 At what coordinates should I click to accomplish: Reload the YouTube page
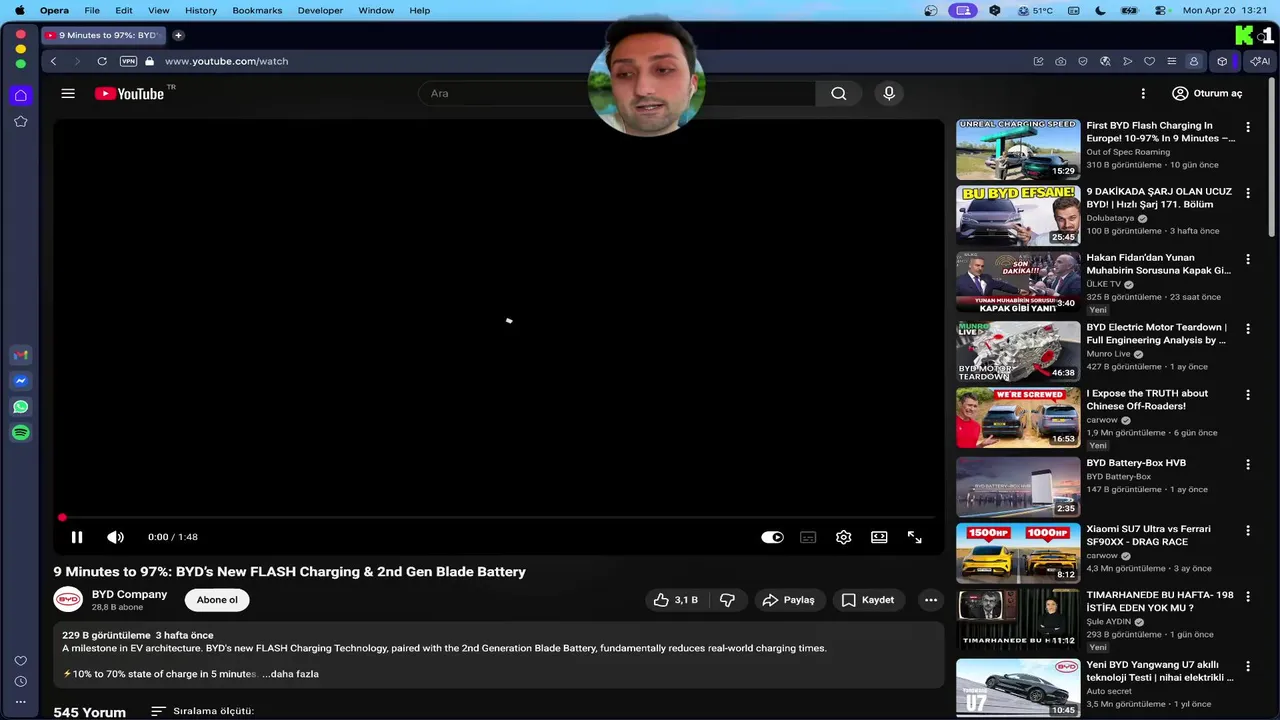[x=102, y=61]
